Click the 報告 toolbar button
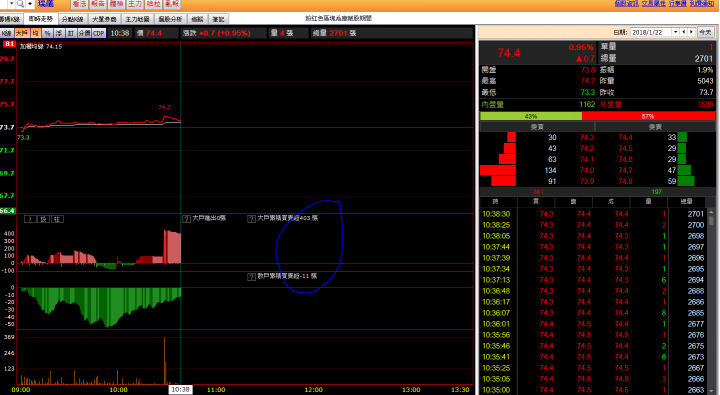 (98, 4)
